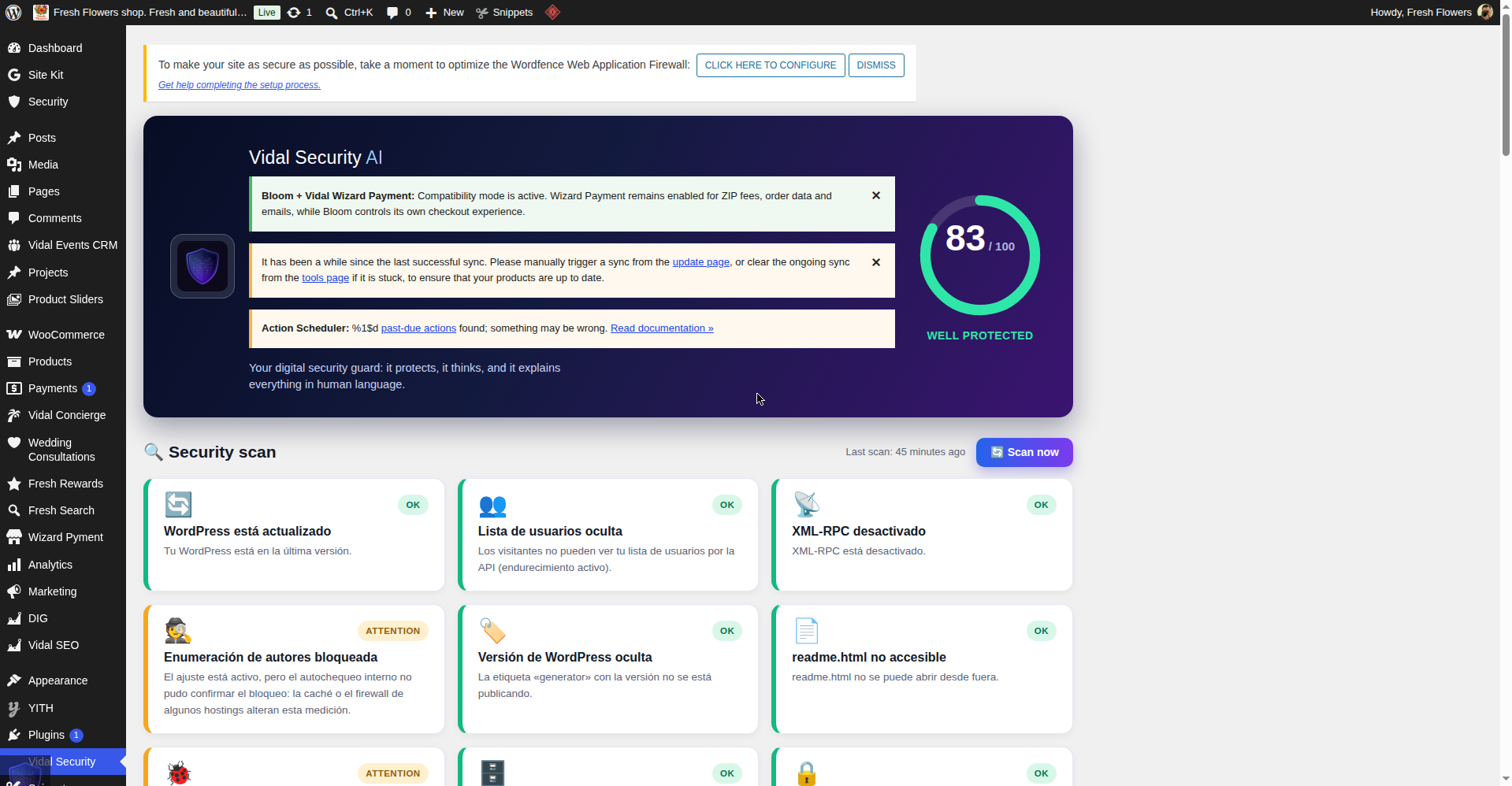Open the Read documentation link
This screenshot has width=1512, height=786.
click(662, 328)
